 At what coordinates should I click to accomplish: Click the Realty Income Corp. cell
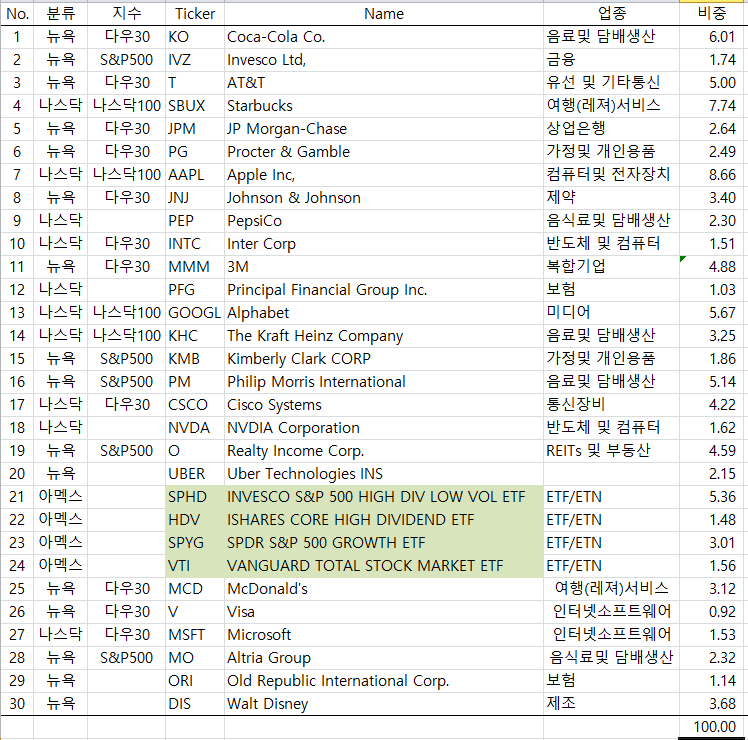point(384,450)
